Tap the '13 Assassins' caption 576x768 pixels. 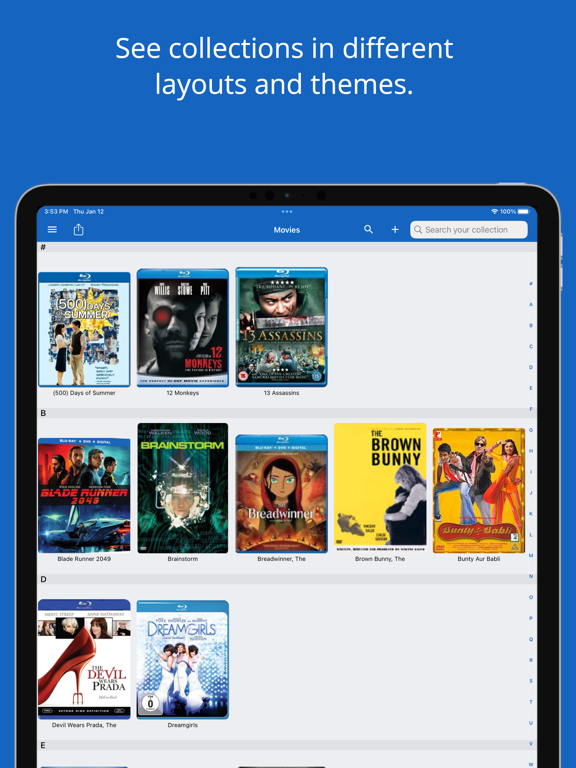pos(282,393)
